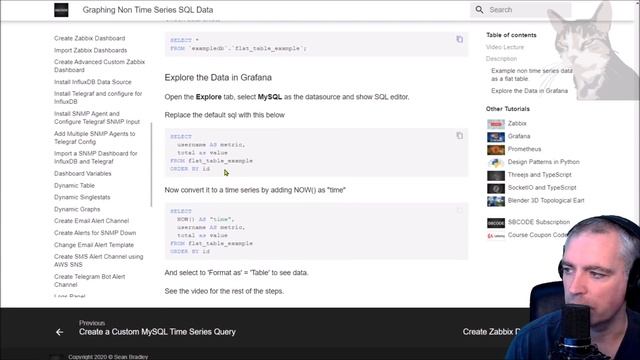The image size is (640, 360).
Task: Click the SocketIO and TypeScript icon
Action: (x=496, y=188)
